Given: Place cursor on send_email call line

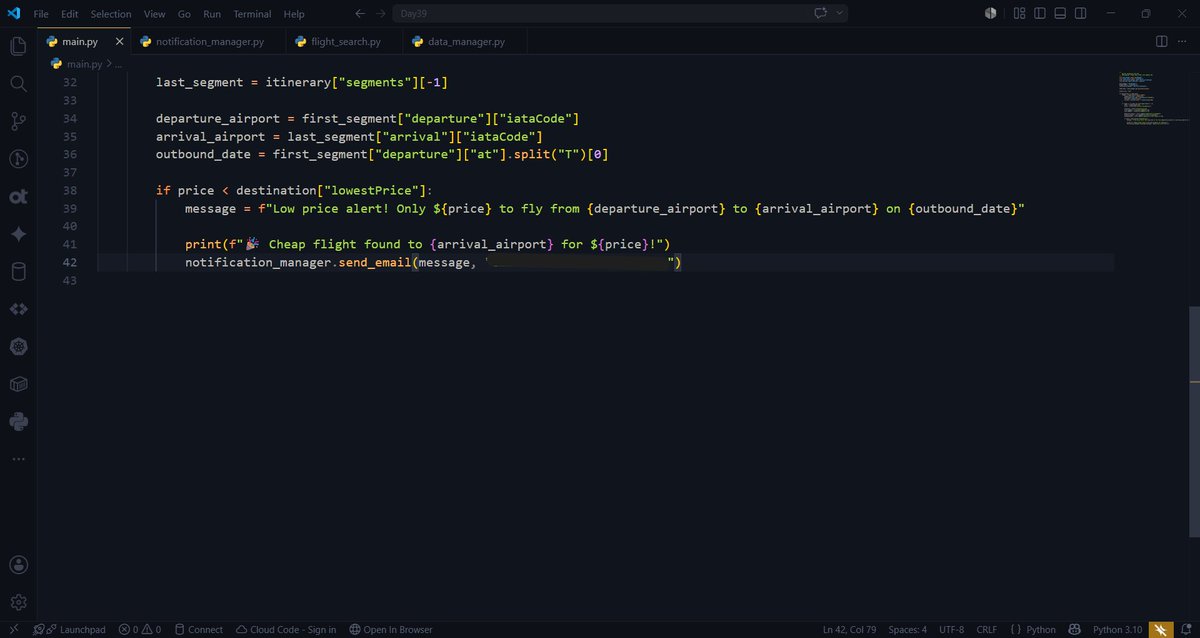Looking at the screenshot, I should tap(432, 262).
